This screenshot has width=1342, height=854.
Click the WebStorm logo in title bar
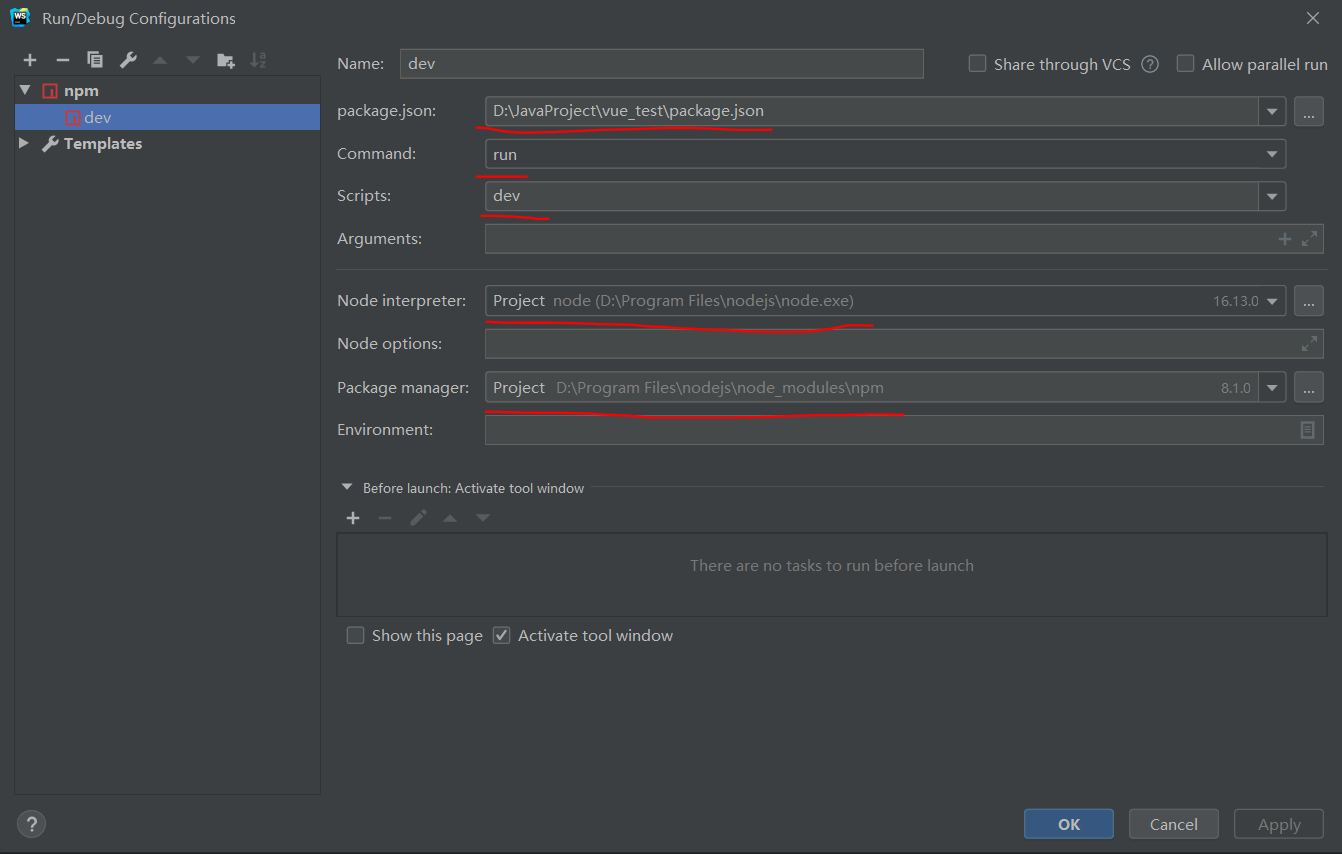click(x=20, y=18)
